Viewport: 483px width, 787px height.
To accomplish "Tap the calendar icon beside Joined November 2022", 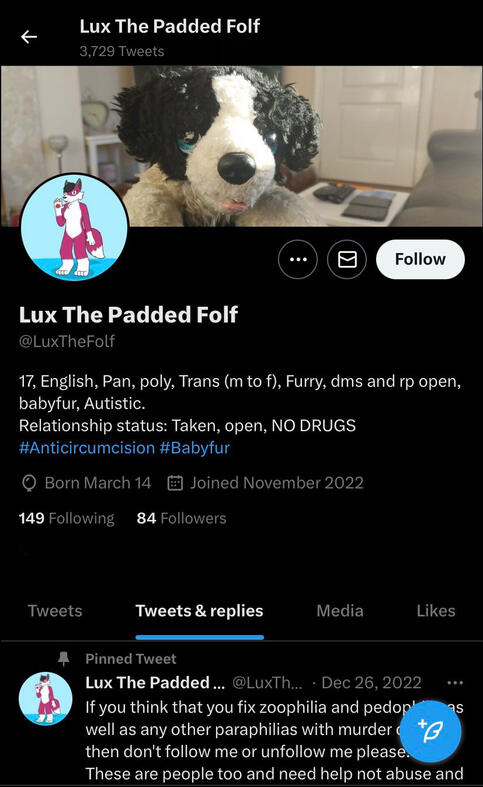I will 174,483.
